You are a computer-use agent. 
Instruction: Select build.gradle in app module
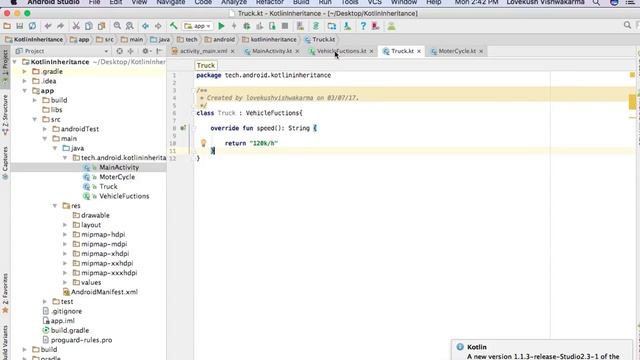coord(70,330)
